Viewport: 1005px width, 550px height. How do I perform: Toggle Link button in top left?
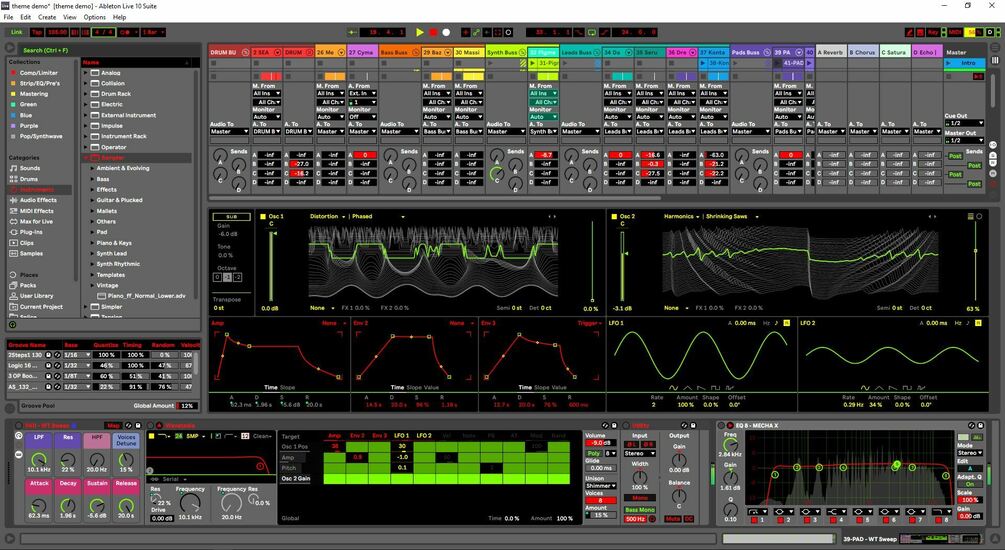pyautogui.click(x=17, y=32)
